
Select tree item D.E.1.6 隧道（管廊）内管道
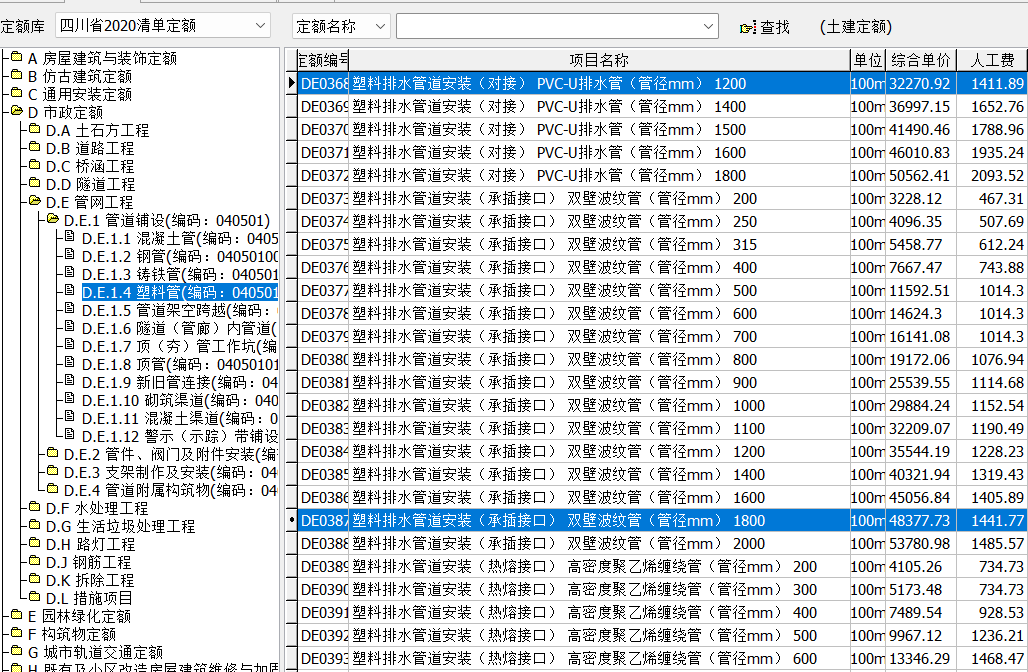pyautogui.click(x=179, y=328)
